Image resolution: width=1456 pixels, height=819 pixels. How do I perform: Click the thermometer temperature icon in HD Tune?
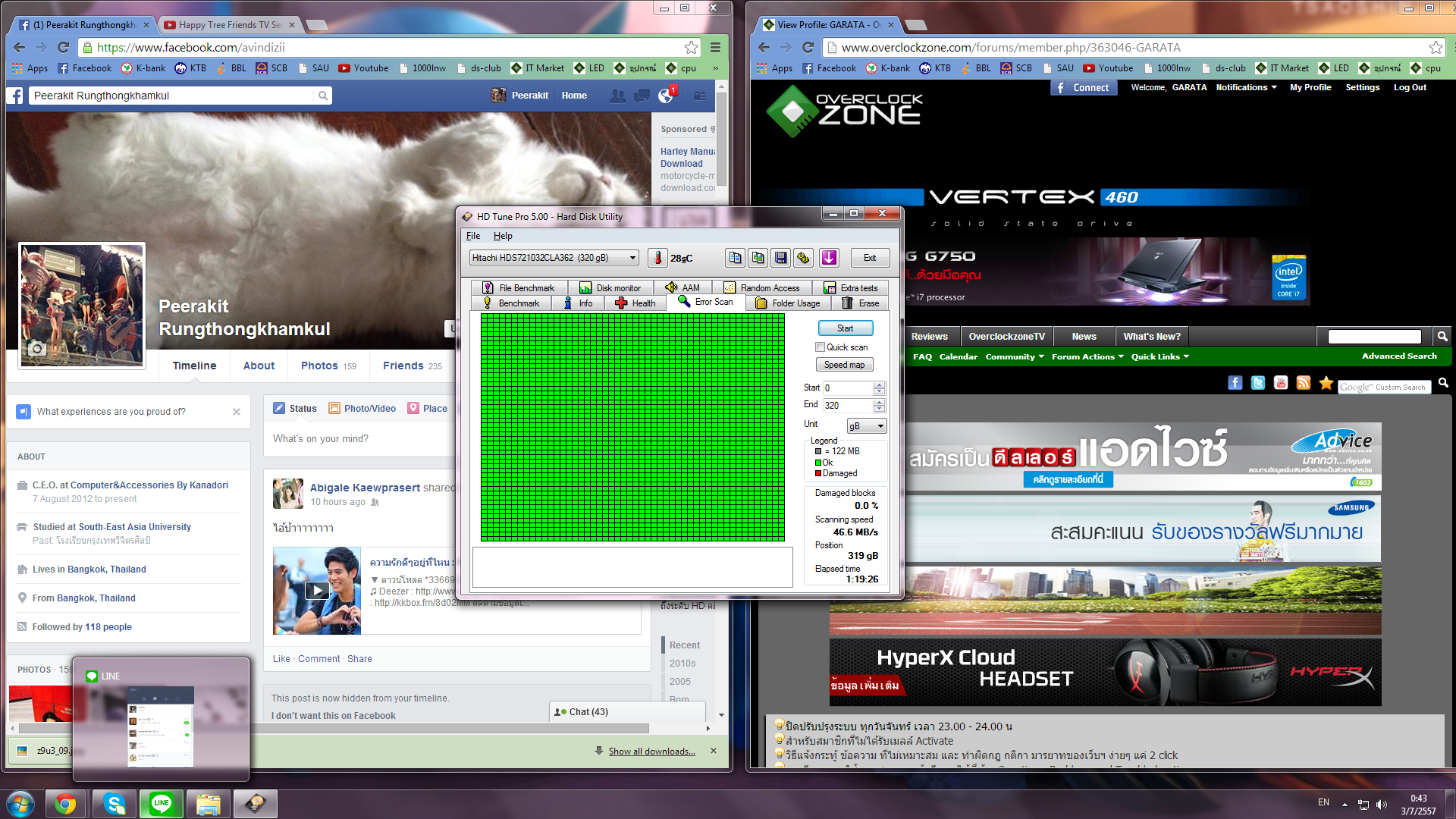[x=657, y=258]
